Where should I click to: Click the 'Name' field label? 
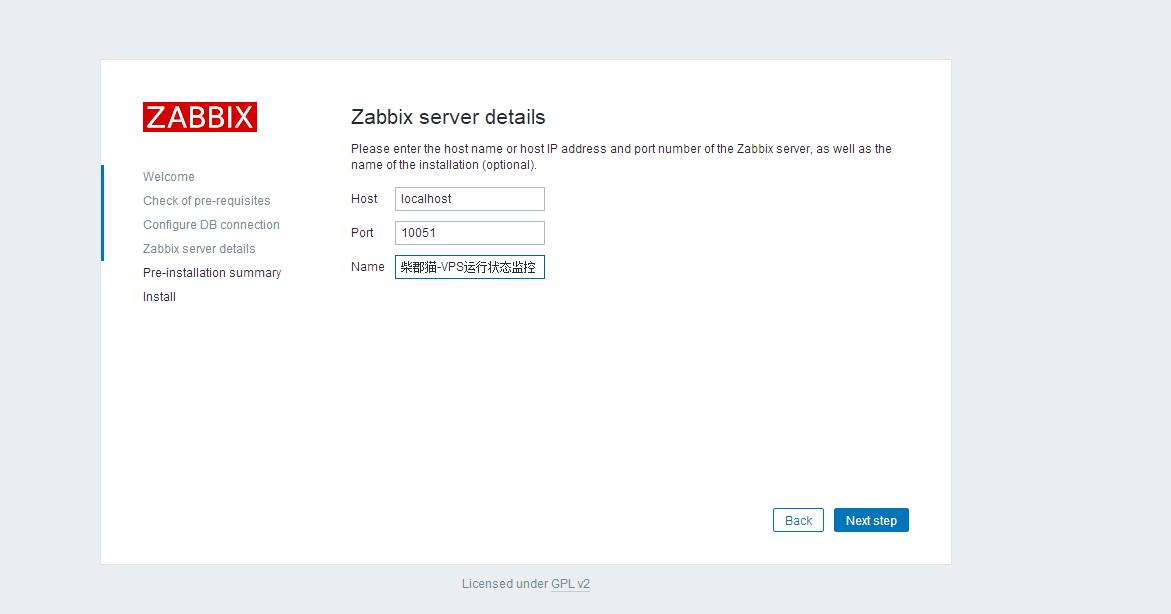click(367, 267)
